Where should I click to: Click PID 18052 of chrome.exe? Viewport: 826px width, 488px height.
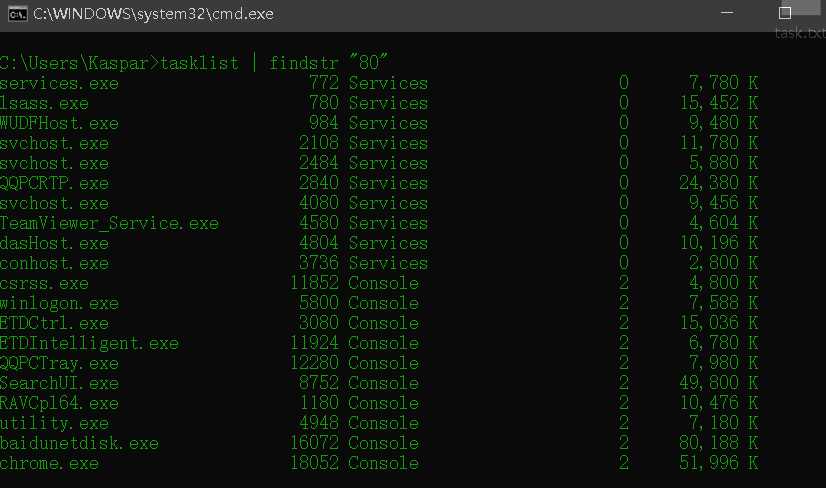[x=314, y=464]
